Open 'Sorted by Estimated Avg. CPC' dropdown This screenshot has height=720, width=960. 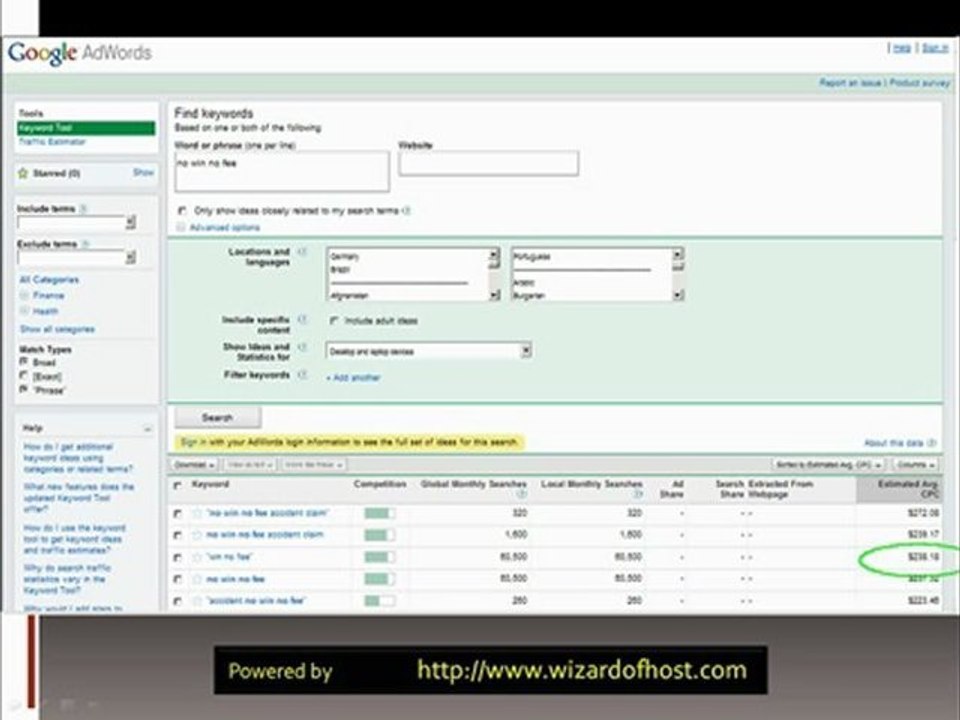(x=827, y=465)
